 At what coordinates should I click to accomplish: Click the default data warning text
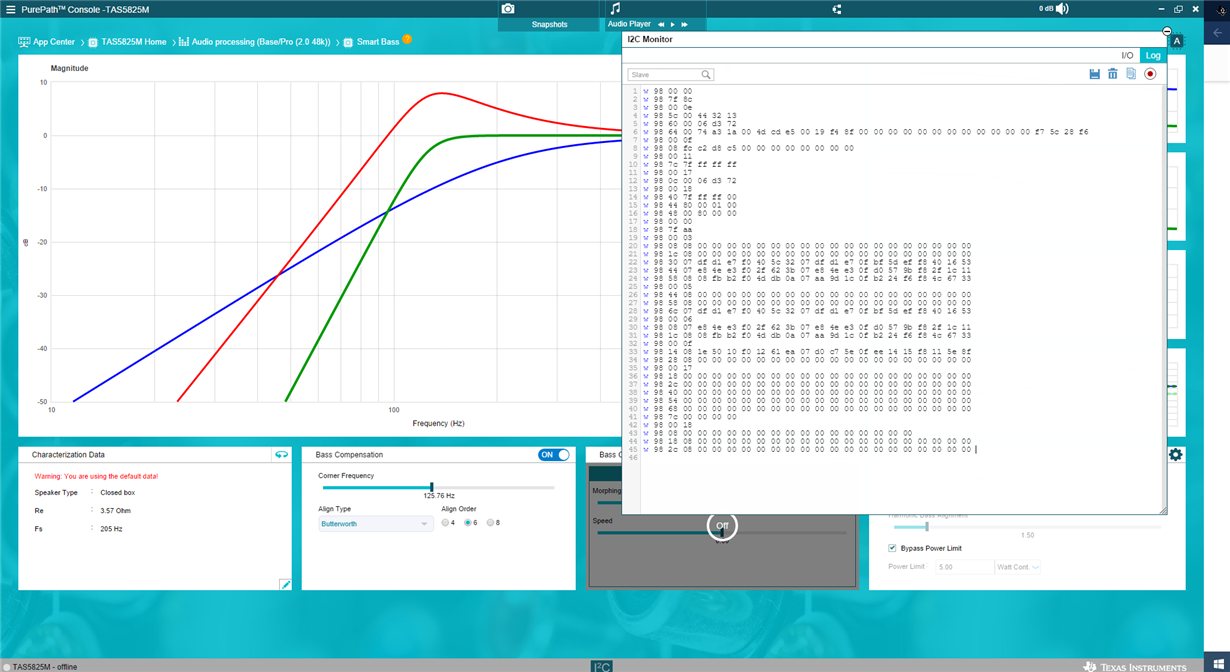tap(96, 476)
